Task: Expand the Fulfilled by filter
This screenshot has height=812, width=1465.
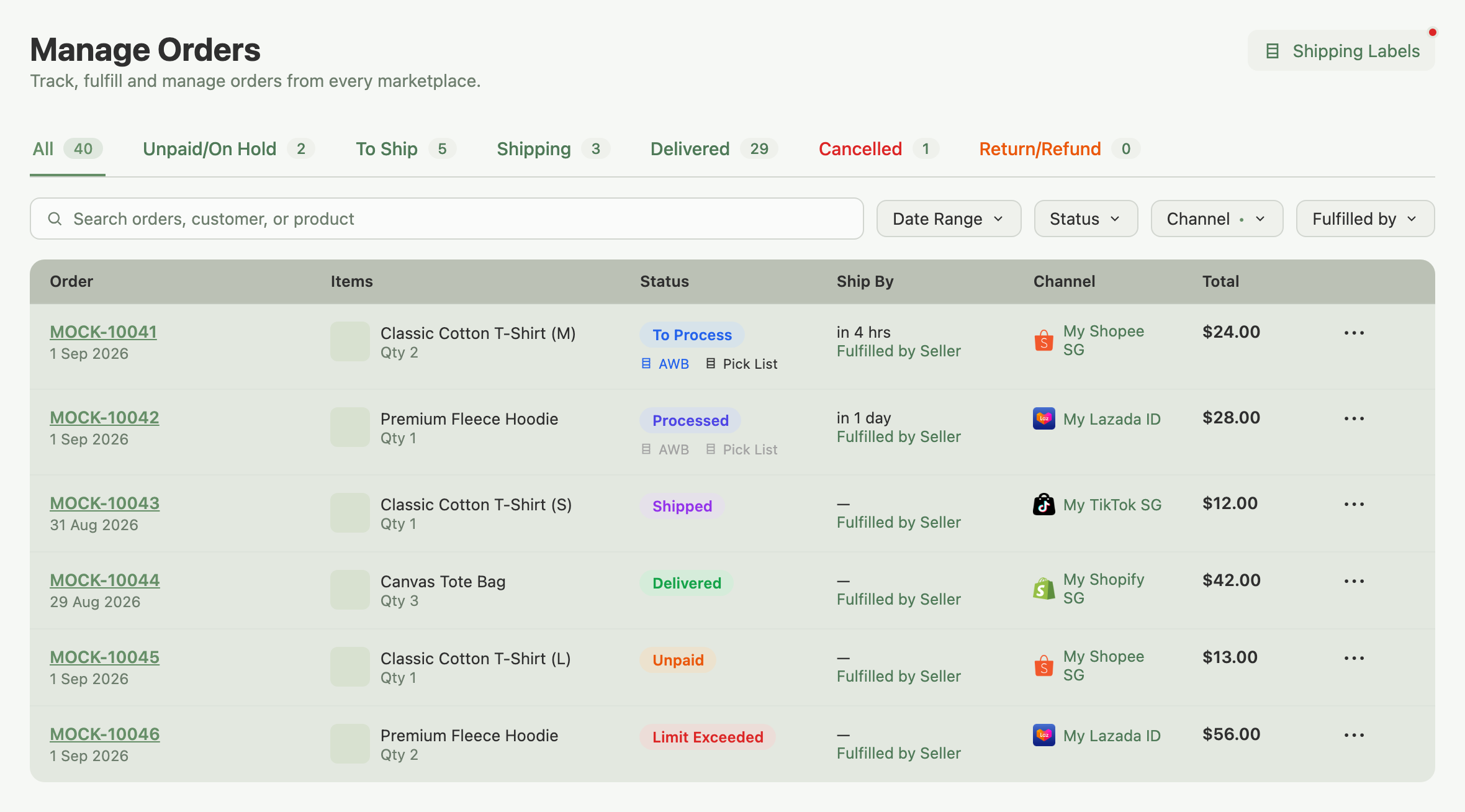Action: pyautogui.click(x=1365, y=219)
